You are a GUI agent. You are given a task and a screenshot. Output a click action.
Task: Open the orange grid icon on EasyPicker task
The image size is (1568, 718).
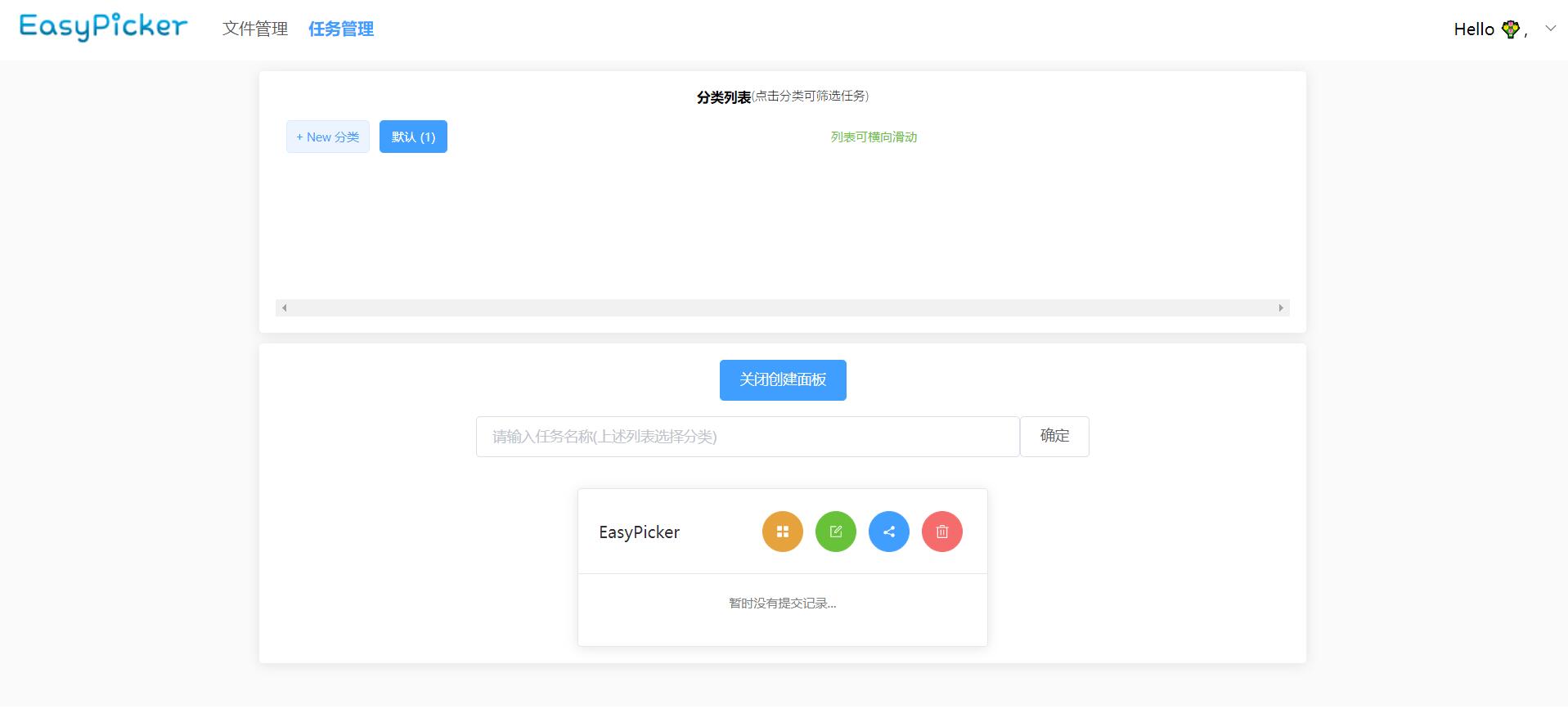[x=783, y=532]
